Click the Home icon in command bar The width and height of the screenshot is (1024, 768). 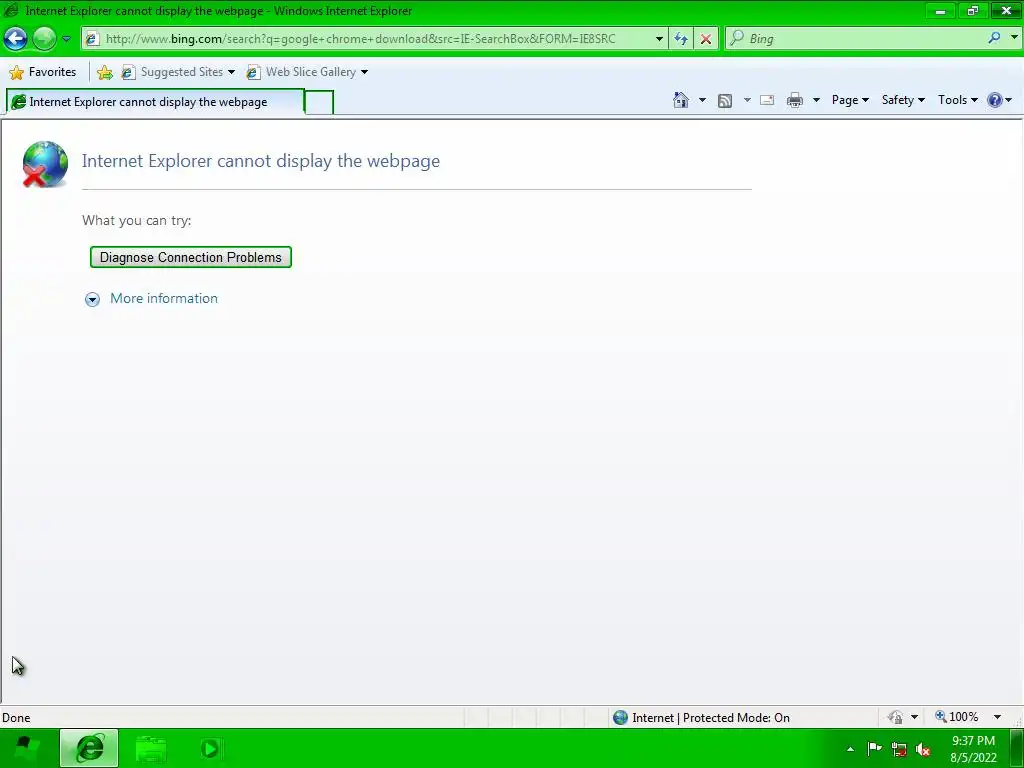tap(680, 100)
